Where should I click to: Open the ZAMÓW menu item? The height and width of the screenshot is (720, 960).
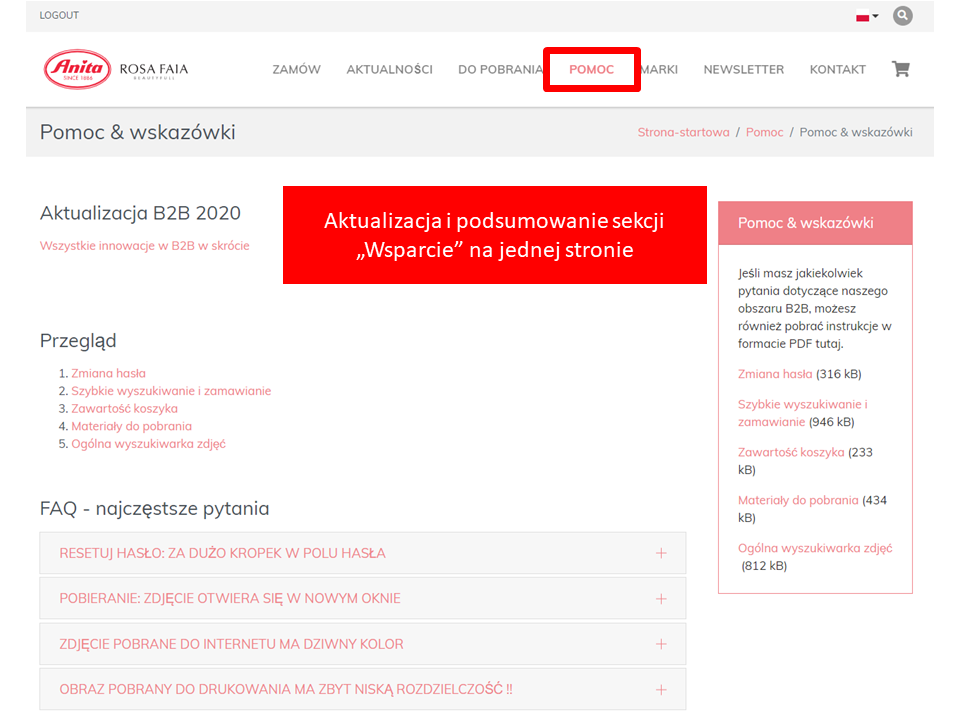(x=296, y=69)
